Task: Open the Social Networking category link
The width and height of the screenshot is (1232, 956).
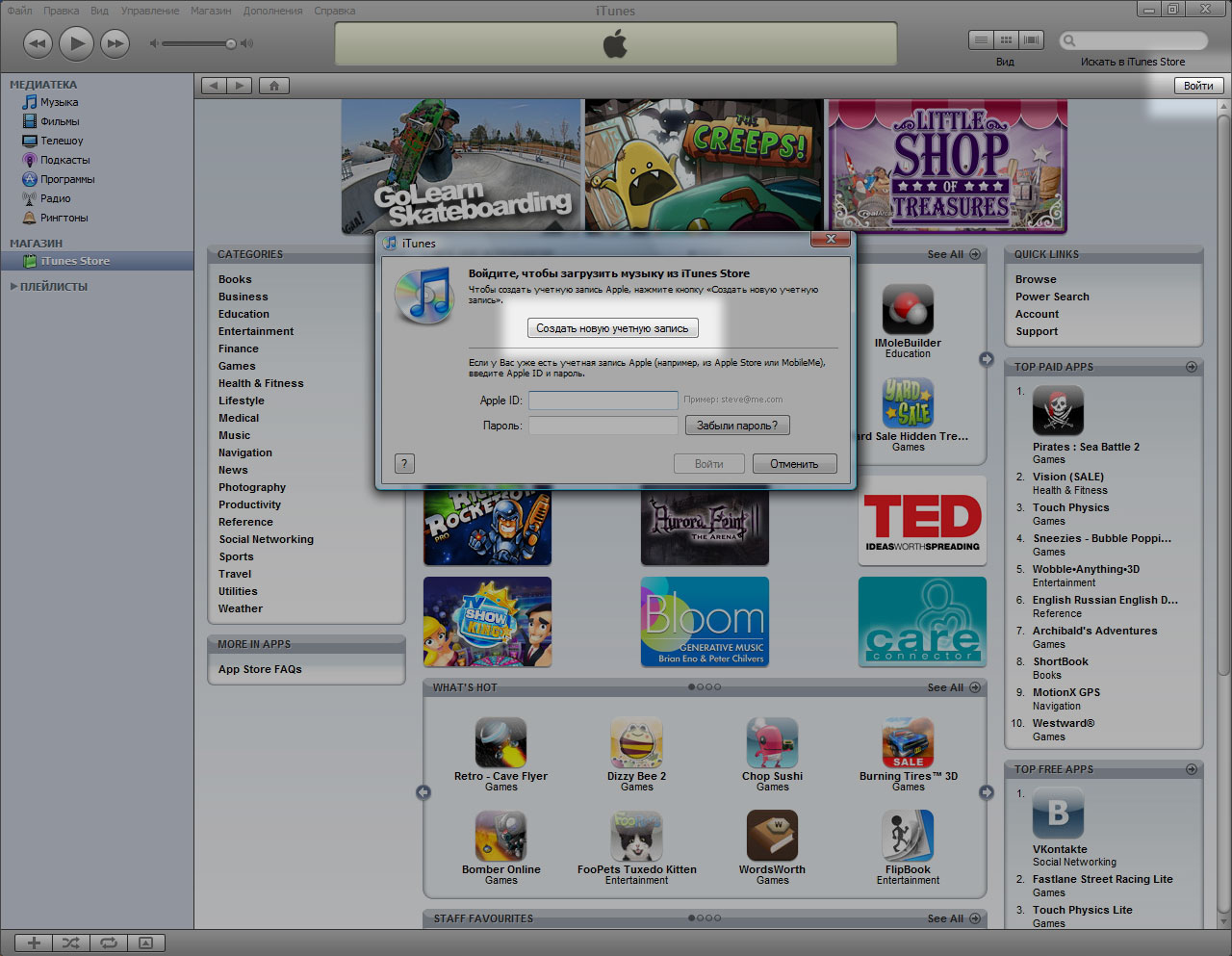Action: point(266,539)
